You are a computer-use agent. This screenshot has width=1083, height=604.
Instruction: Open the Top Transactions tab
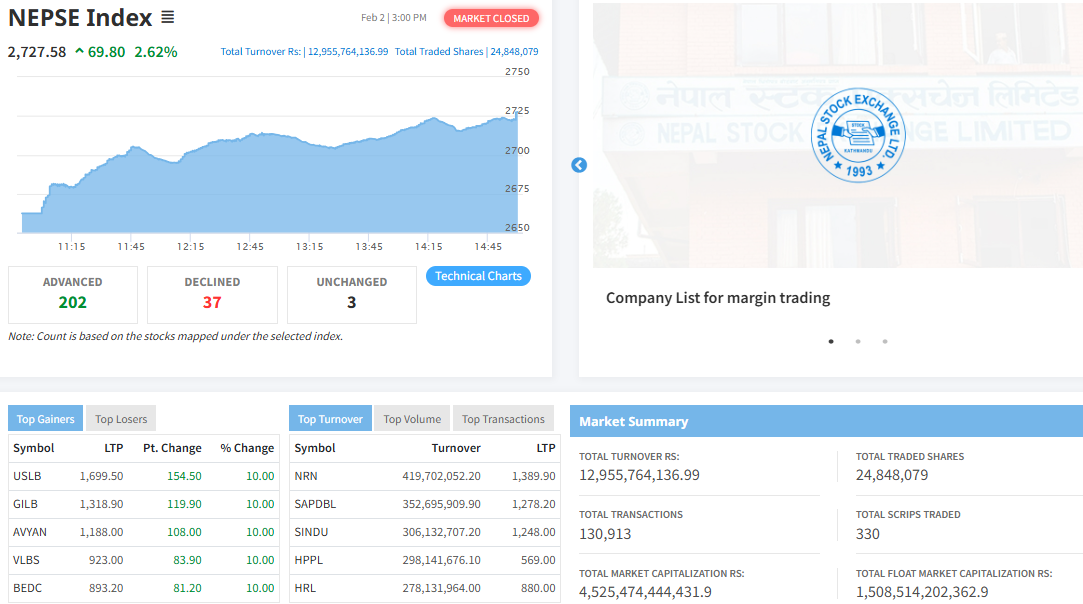503,419
